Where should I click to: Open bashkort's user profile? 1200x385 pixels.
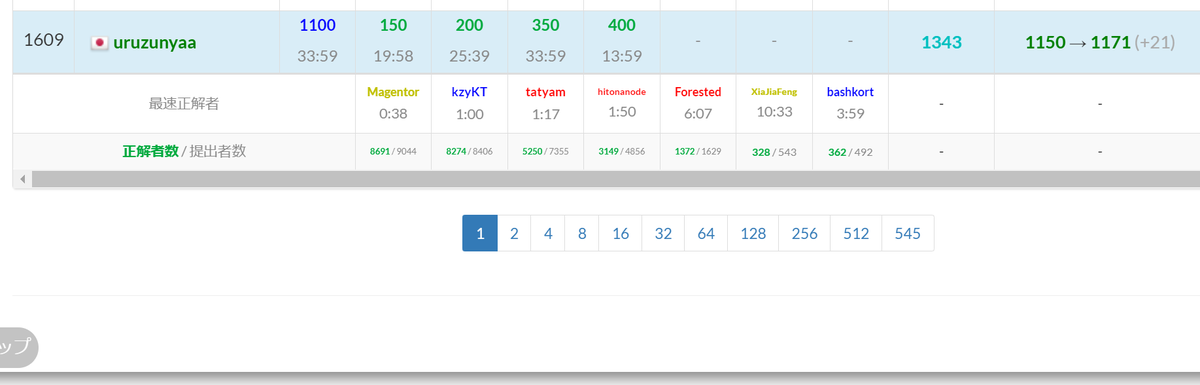pos(850,91)
